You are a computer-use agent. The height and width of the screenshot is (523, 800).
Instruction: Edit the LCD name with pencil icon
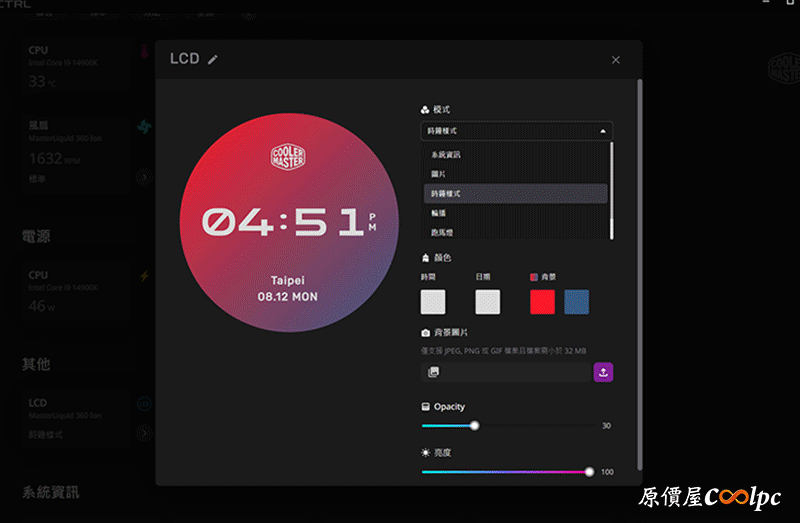(213, 60)
